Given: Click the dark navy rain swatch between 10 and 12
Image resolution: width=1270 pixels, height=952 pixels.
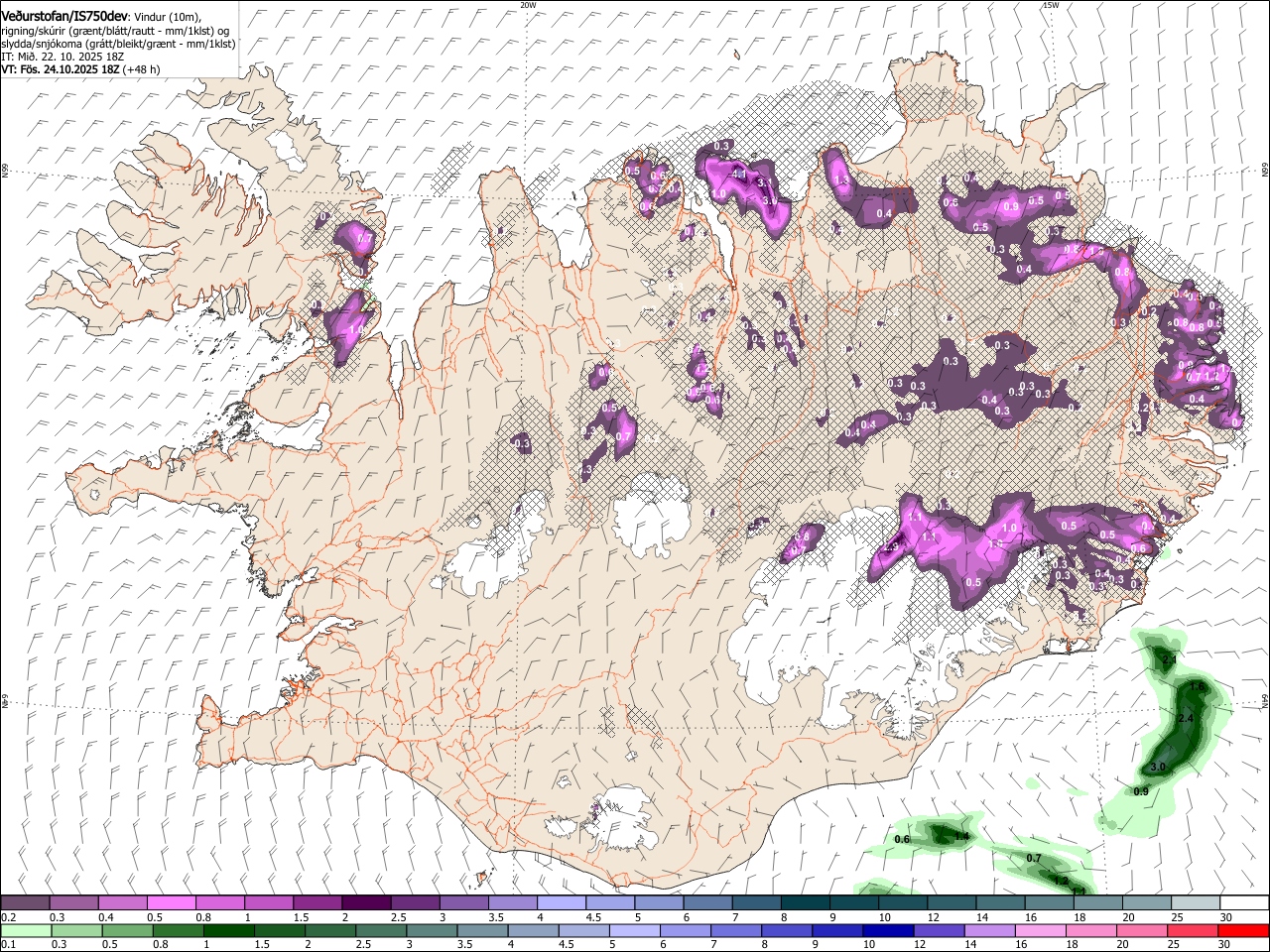Looking at the screenshot, I should 889,930.
